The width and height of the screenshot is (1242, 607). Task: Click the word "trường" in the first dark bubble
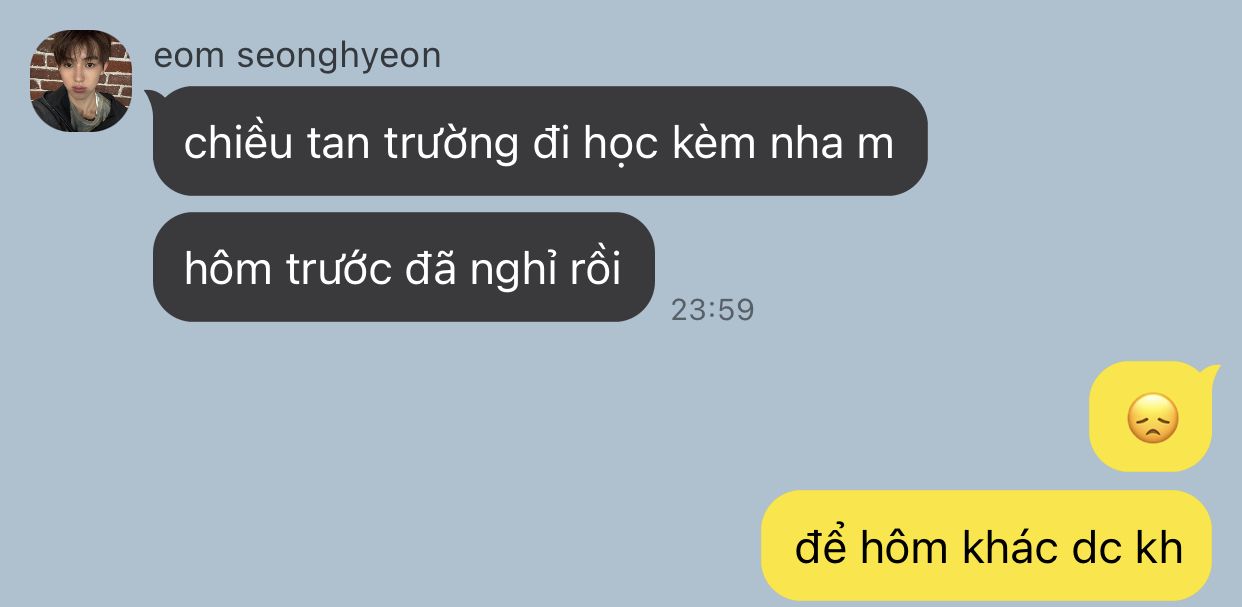(451, 146)
